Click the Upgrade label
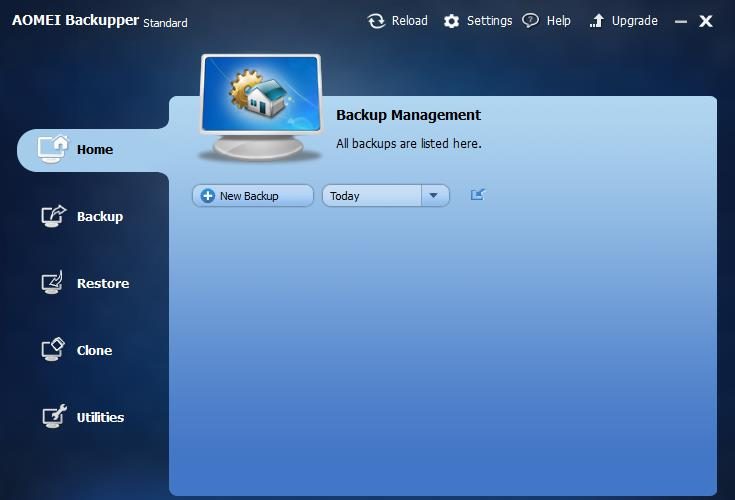 tap(635, 21)
